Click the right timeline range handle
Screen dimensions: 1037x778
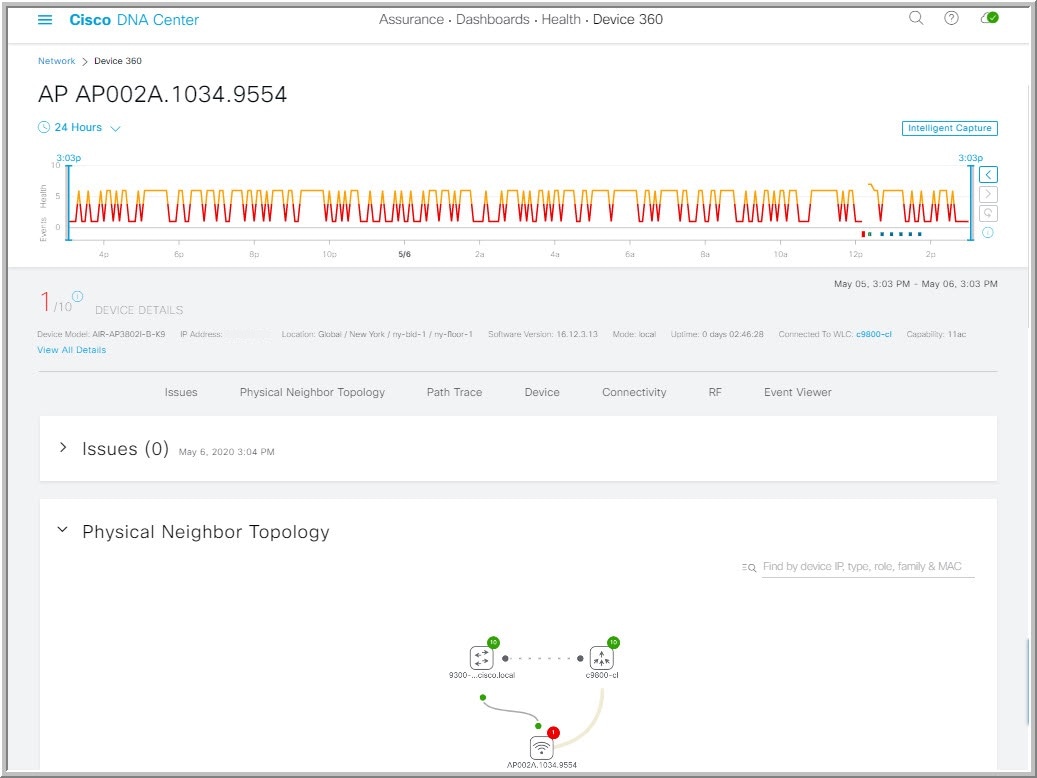[x=971, y=202]
